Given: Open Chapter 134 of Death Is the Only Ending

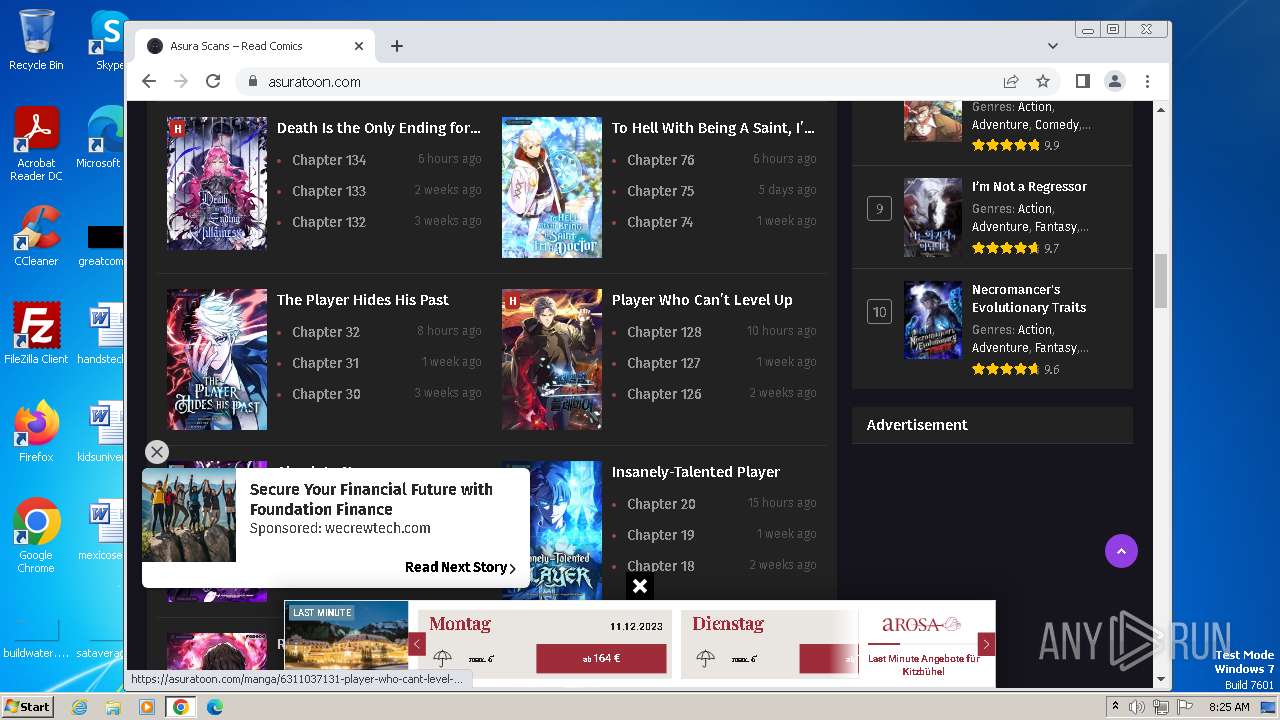Looking at the screenshot, I should (x=329, y=160).
